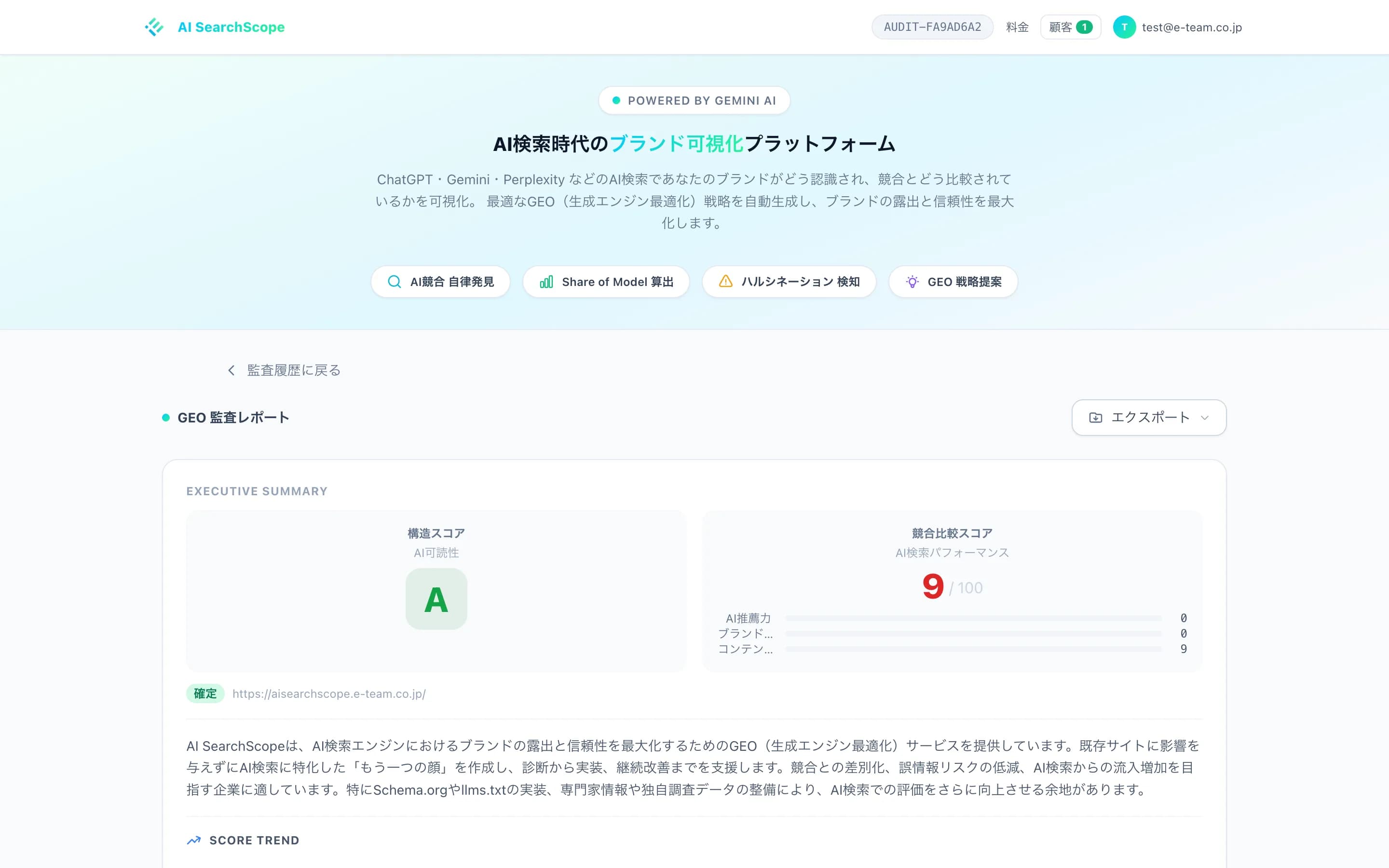Click the 監査履歴に戻る link

pyautogui.click(x=292, y=370)
